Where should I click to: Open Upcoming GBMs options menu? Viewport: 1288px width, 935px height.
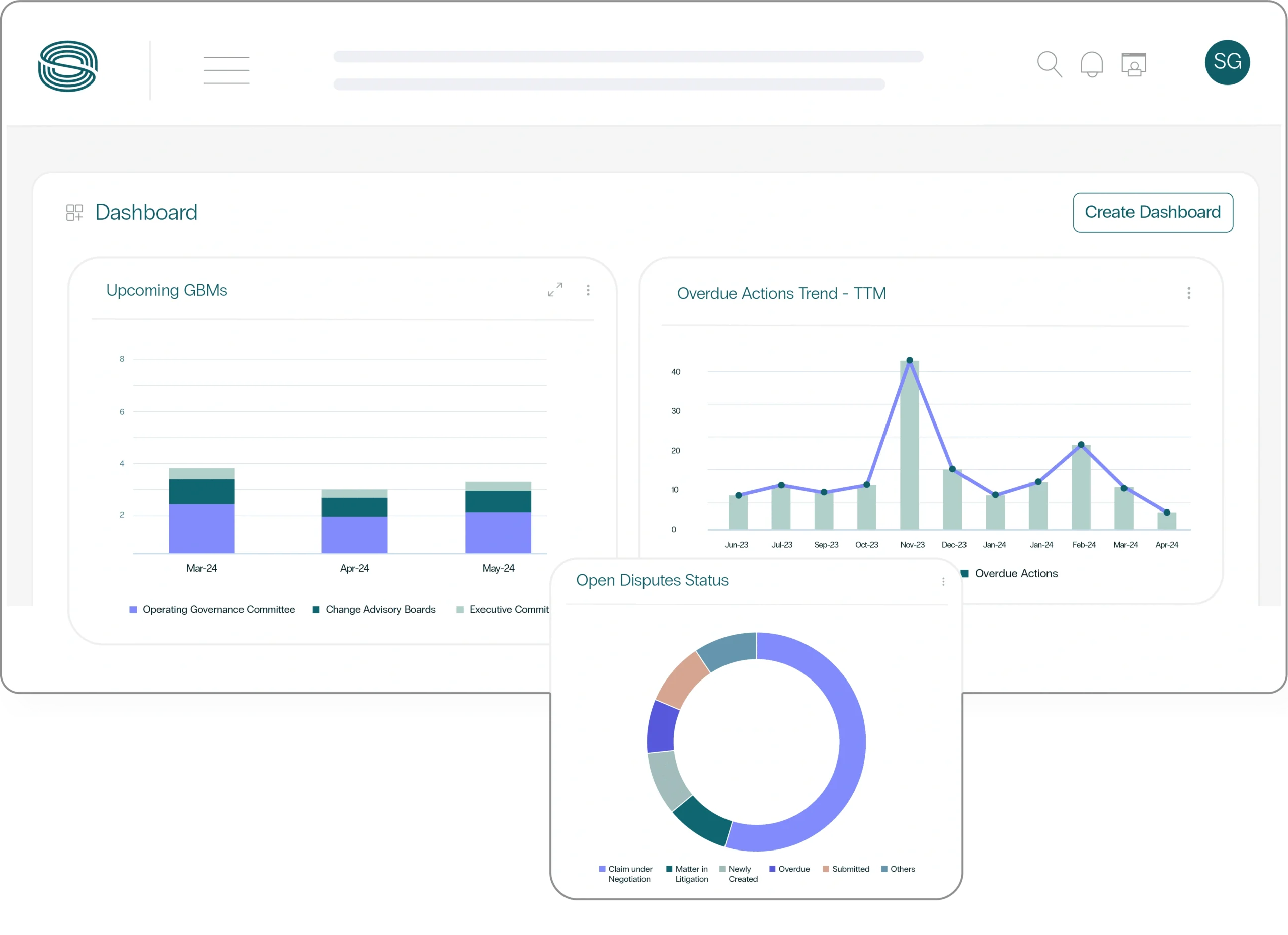tap(588, 290)
